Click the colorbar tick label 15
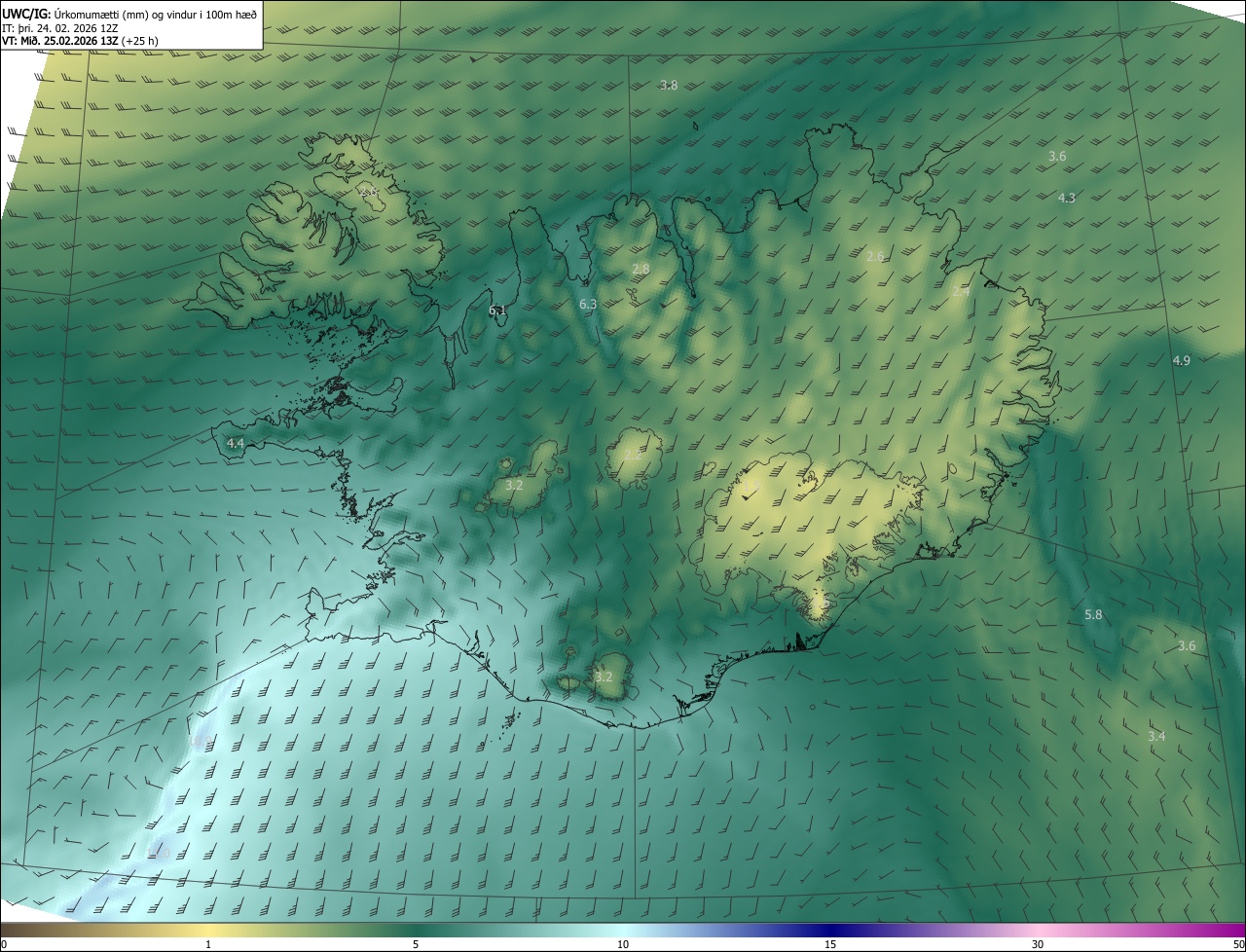This screenshot has width=1246, height=952. coord(830,944)
